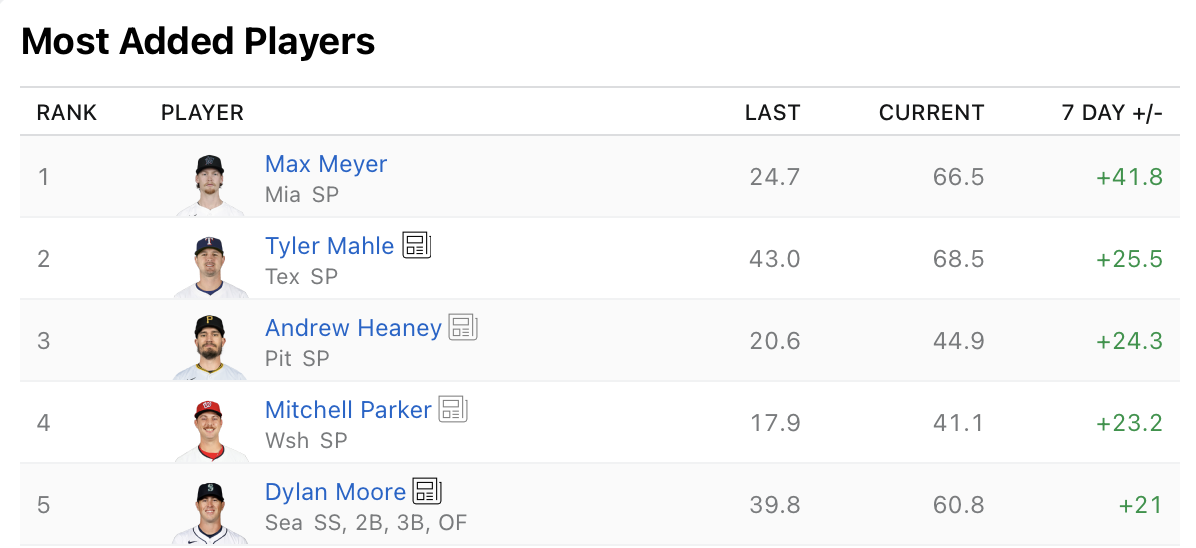
Task: Sort by the PLAYER column header
Action: tap(202, 113)
